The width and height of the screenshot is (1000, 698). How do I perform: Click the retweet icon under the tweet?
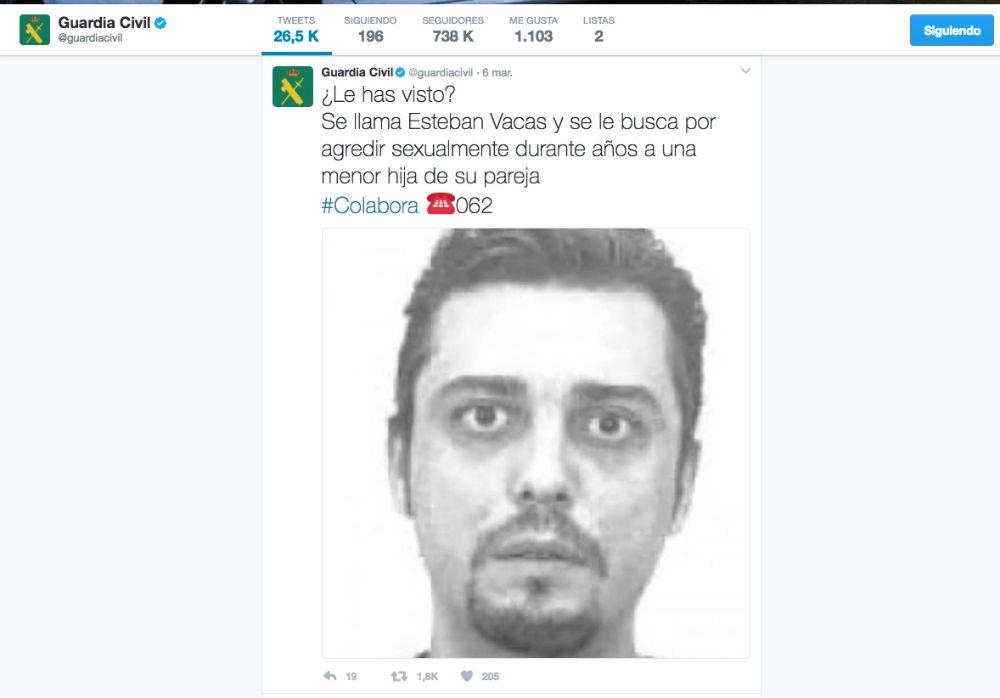click(399, 676)
